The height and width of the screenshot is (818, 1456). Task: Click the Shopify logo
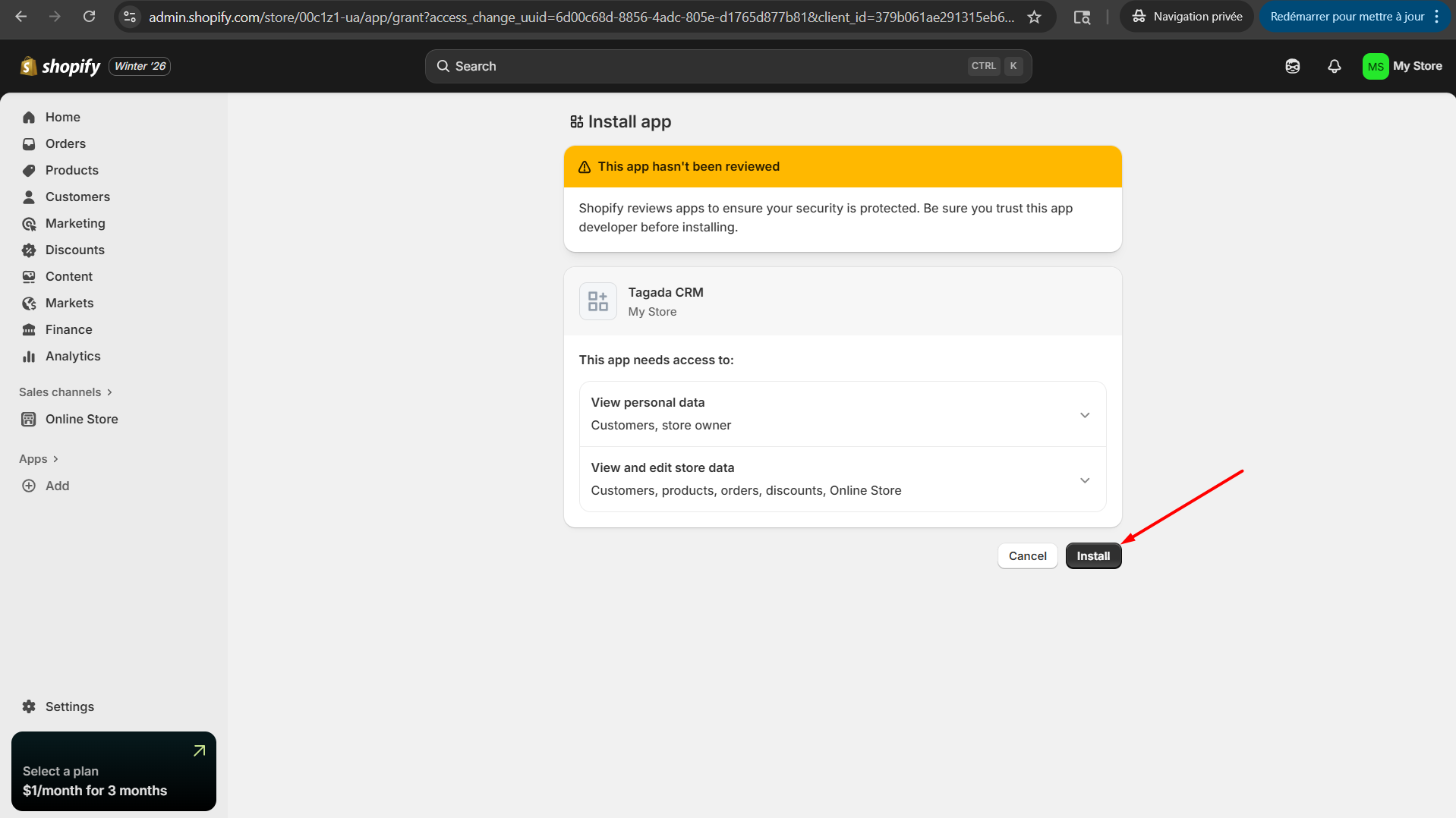(61, 67)
